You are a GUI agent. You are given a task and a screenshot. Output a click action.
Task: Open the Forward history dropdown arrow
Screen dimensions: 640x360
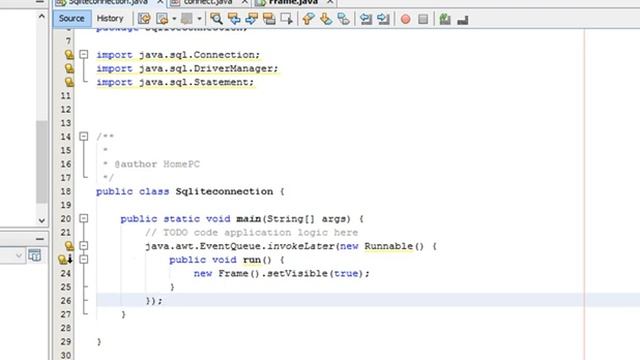[199, 19]
